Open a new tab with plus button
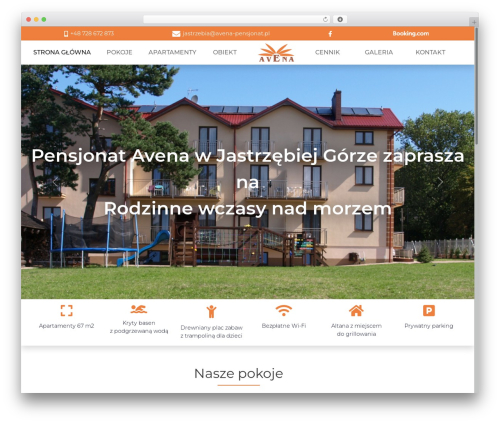Screen dimensions: 500x423 474,22
